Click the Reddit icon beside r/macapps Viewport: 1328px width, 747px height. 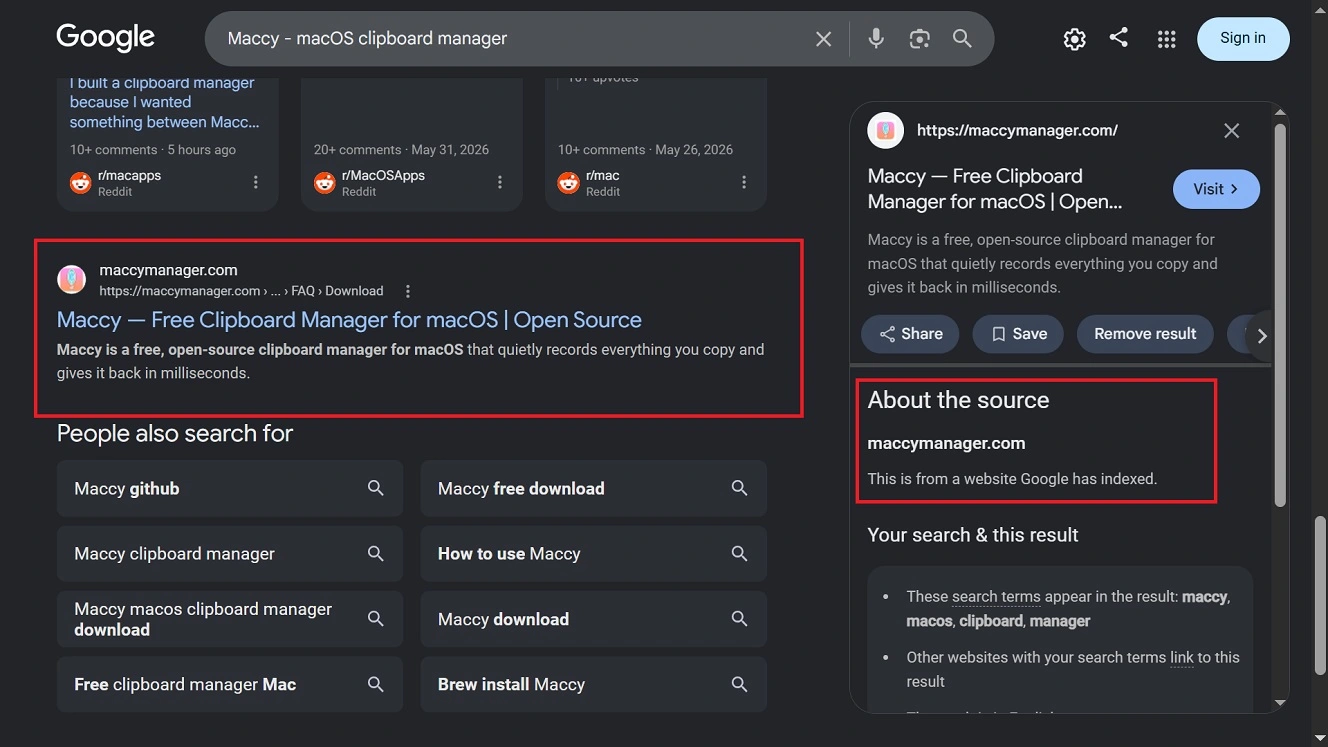(x=80, y=183)
